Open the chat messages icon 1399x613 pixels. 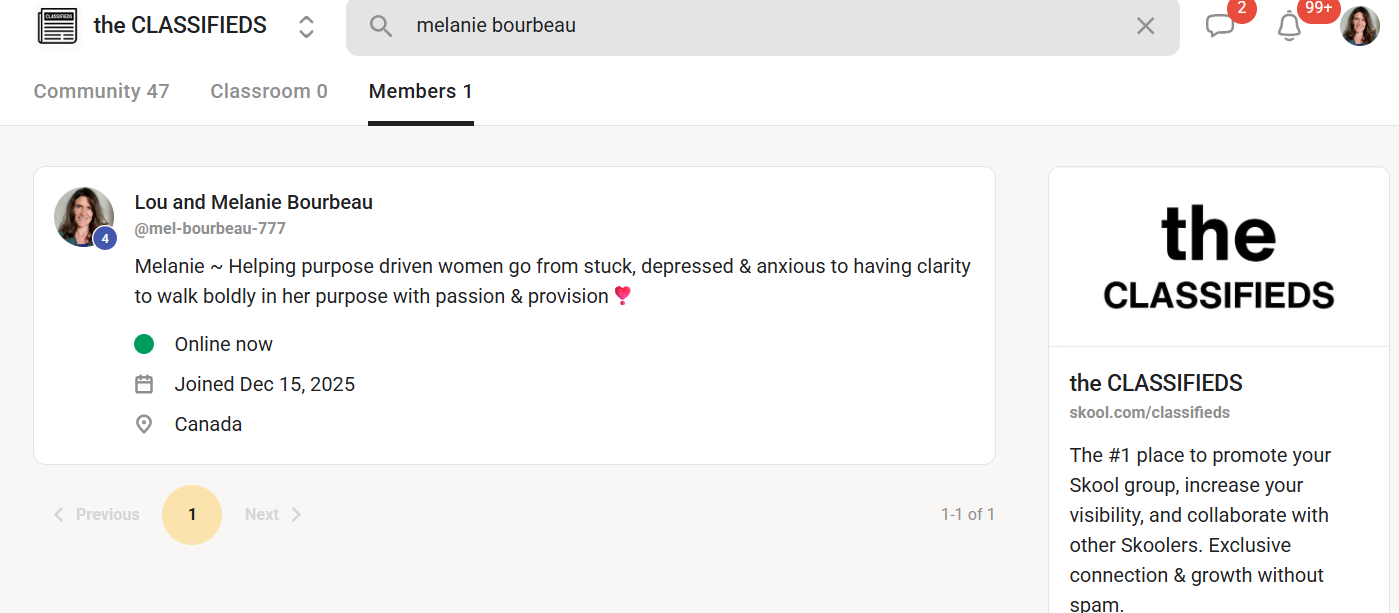(x=1220, y=26)
